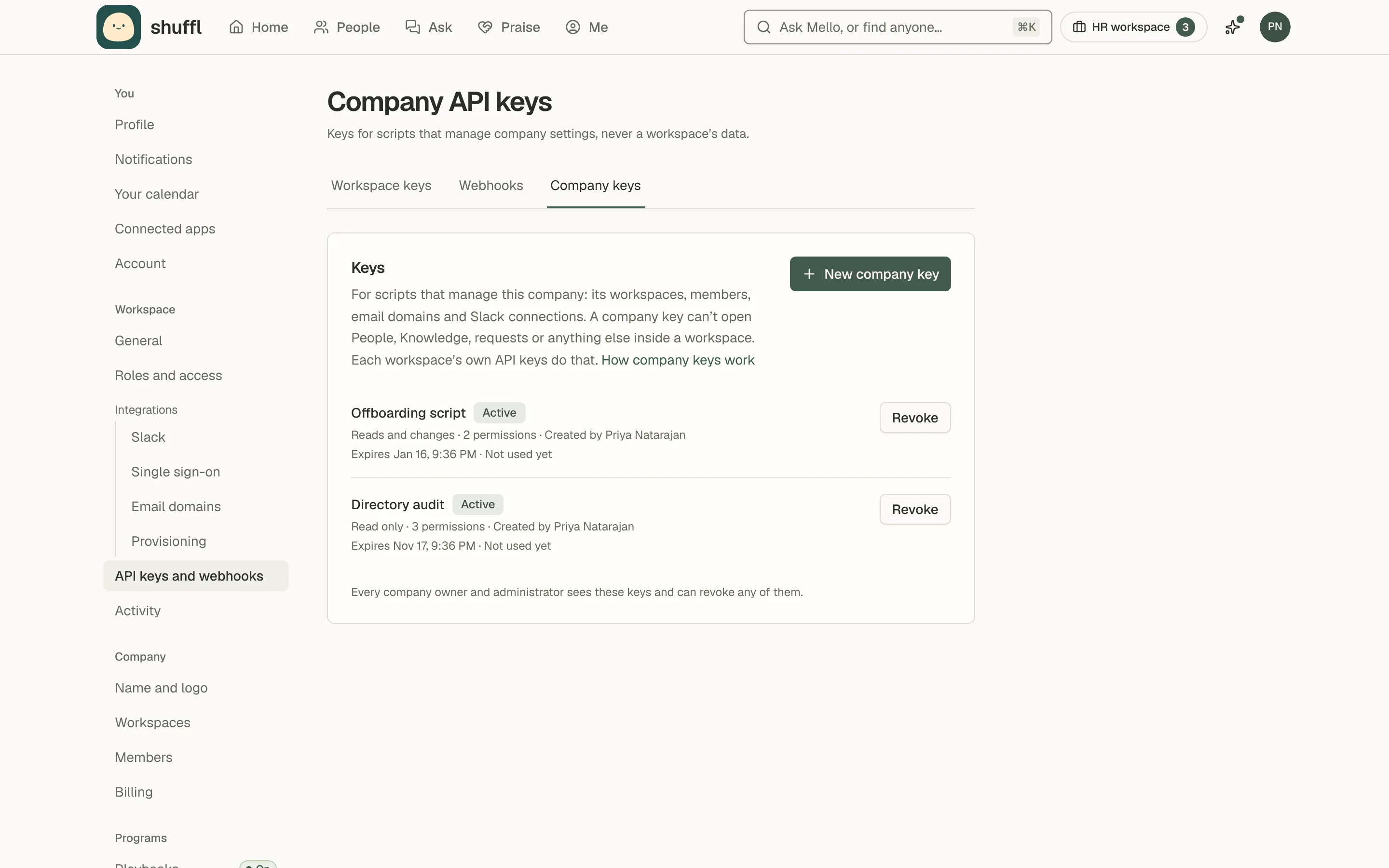Open the Home nav item

click(x=259, y=27)
